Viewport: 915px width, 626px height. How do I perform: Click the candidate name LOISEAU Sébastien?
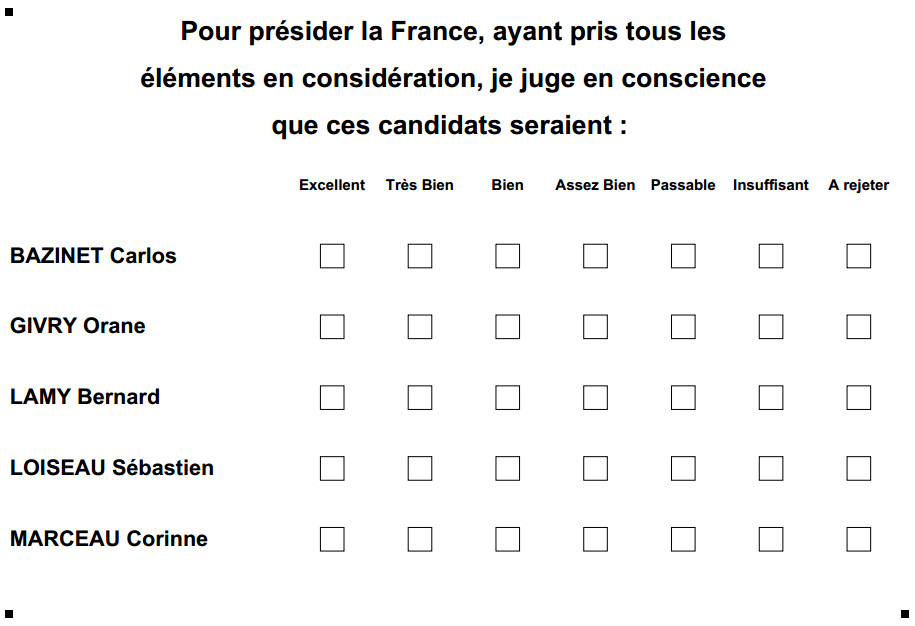pyautogui.click(x=112, y=468)
